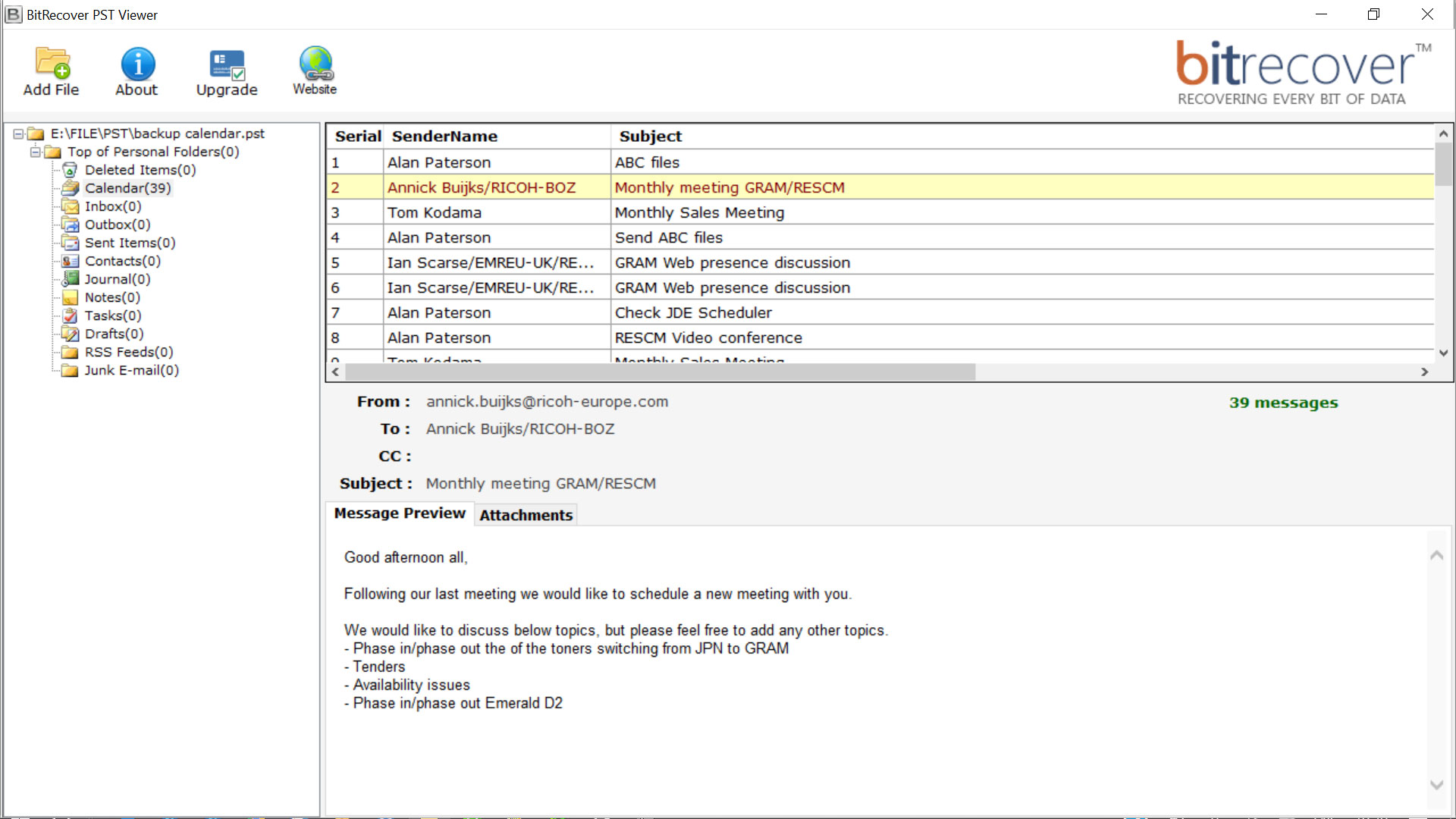Viewport: 1456px width, 819px height.
Task: Open the Website globe icon
Action: tap(315, 64)
